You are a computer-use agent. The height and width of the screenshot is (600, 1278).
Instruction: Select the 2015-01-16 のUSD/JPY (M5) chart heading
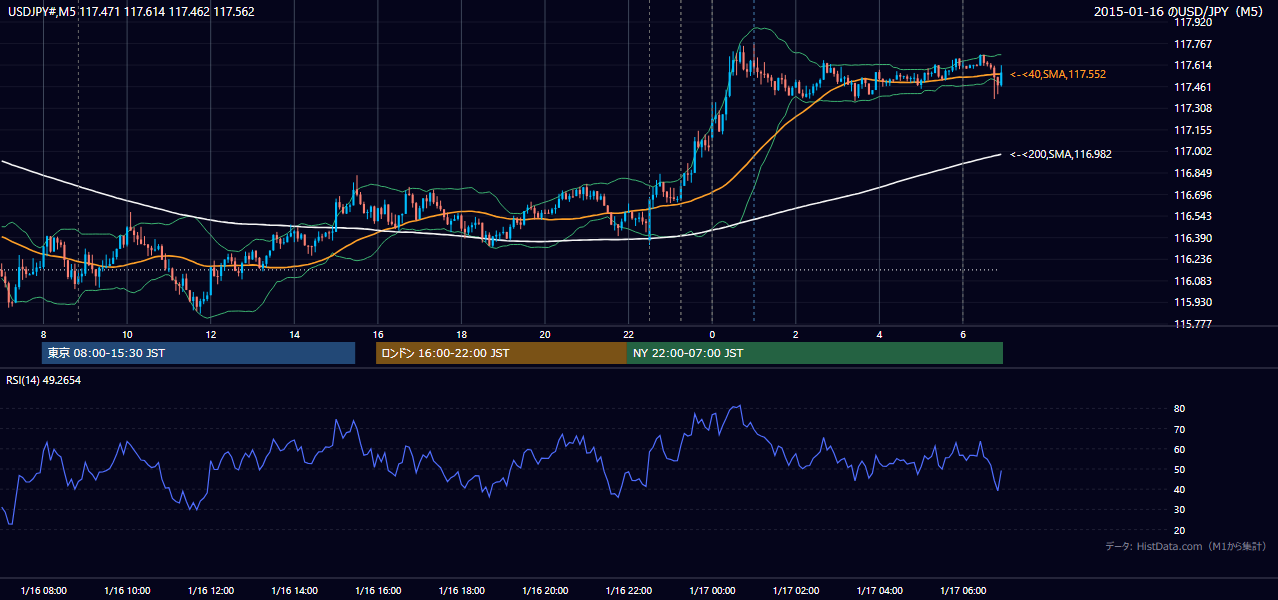point(1180,12)
